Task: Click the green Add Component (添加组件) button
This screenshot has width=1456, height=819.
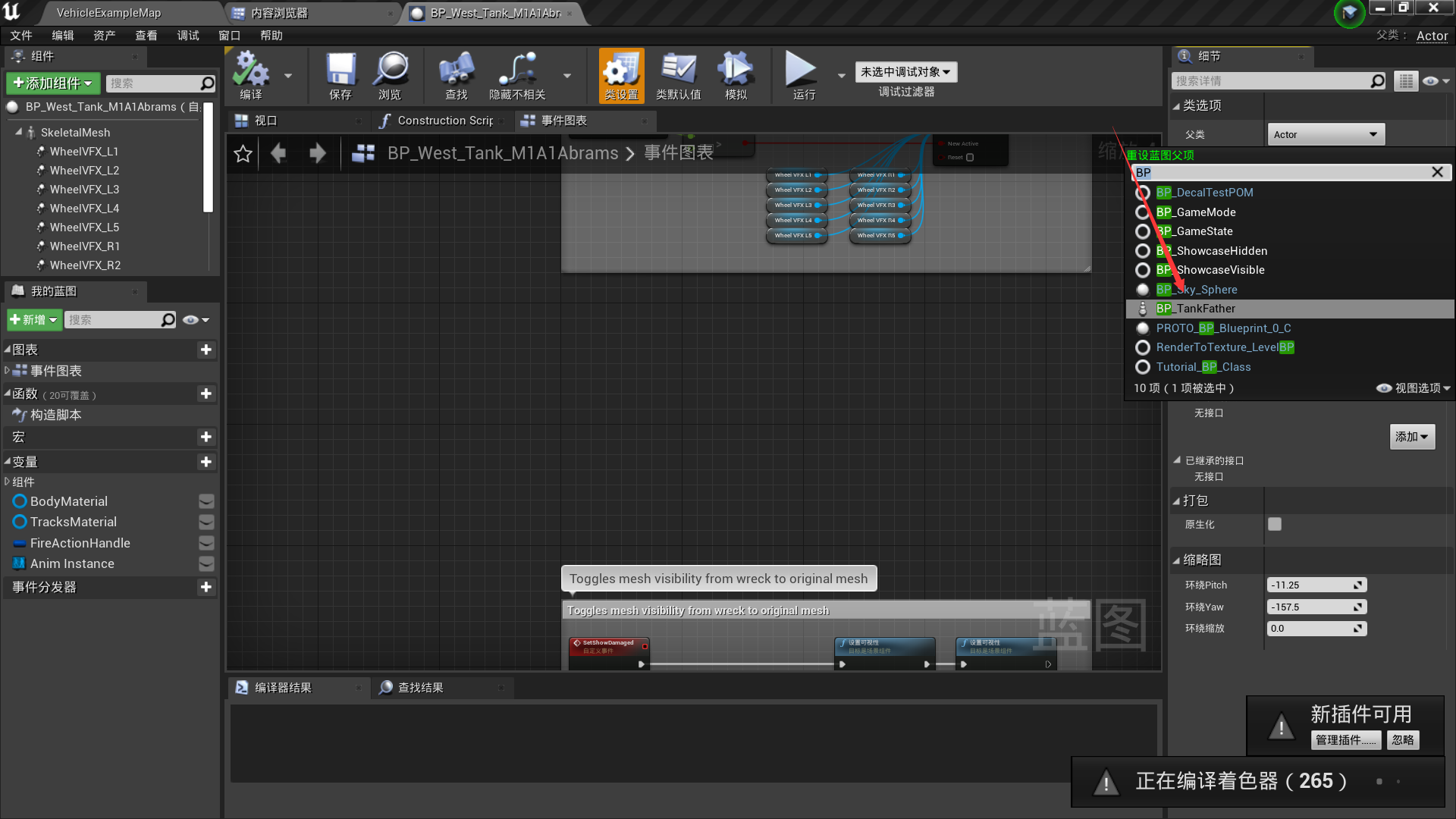Action: [x=52, y=83]
